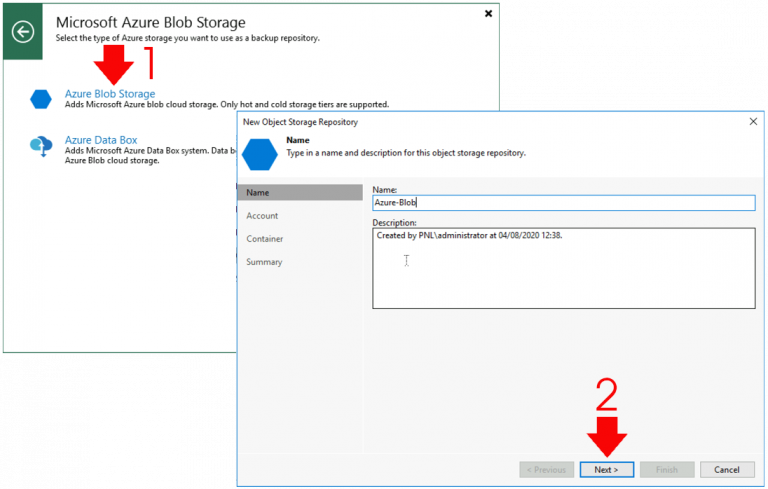
Task: Select the Account step in the wizard sidebar
Action: [262, 216]
